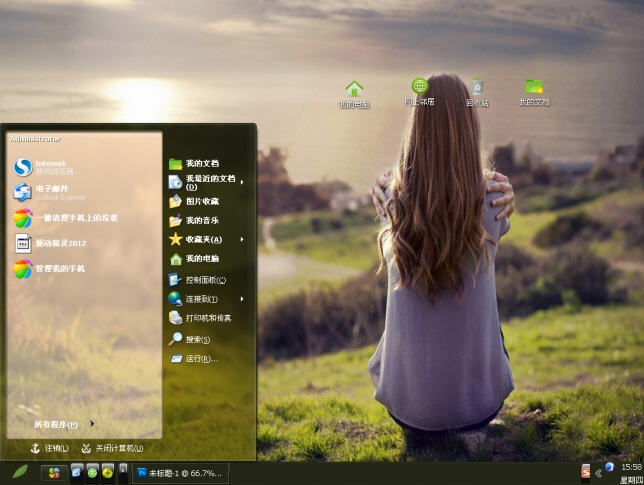Open 网上邻居 desktop icon
Image resolution: width=644 pixels, height=485 pixels.
tap(419, 92)
